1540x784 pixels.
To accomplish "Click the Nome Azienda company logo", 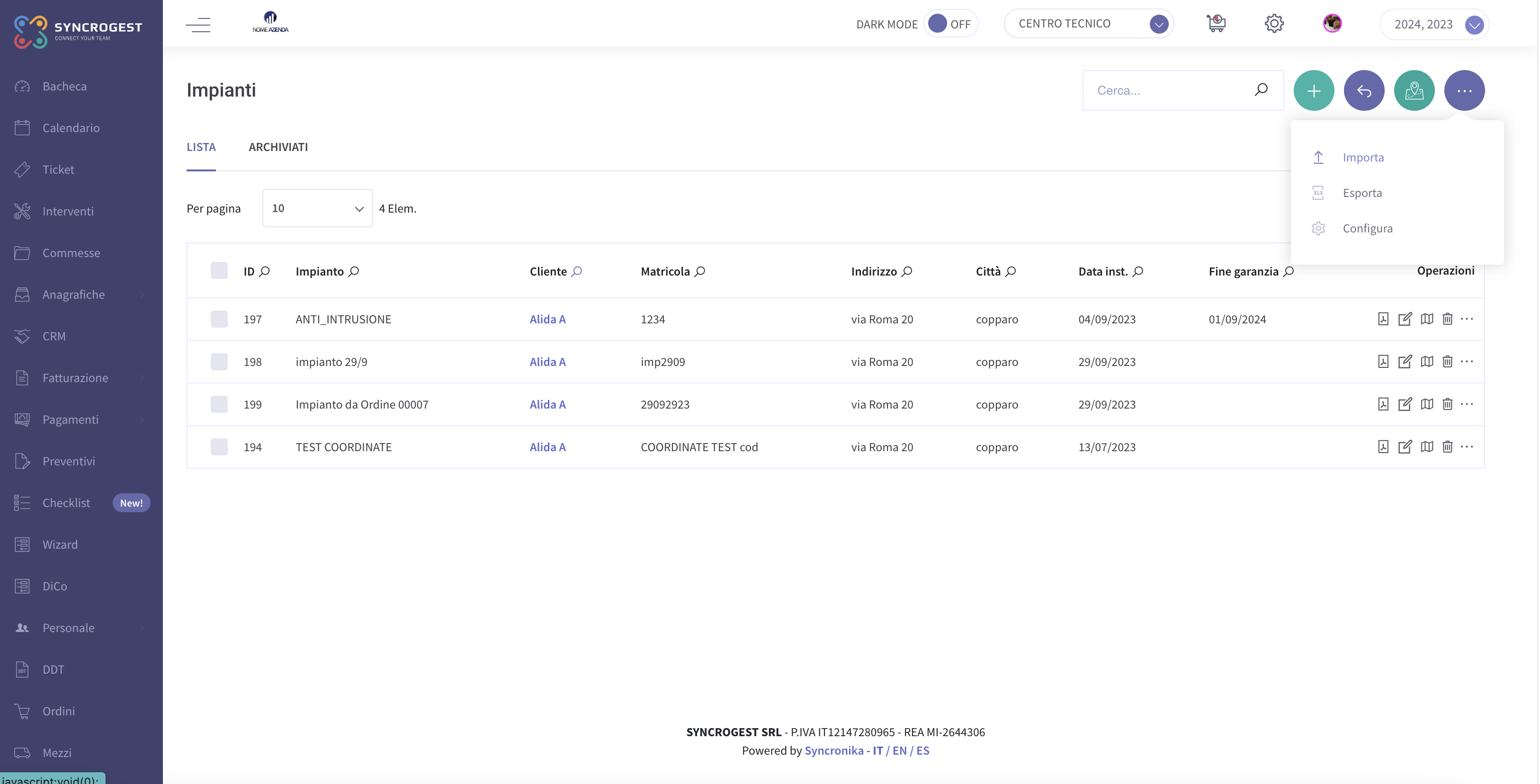I will (270, 22).
